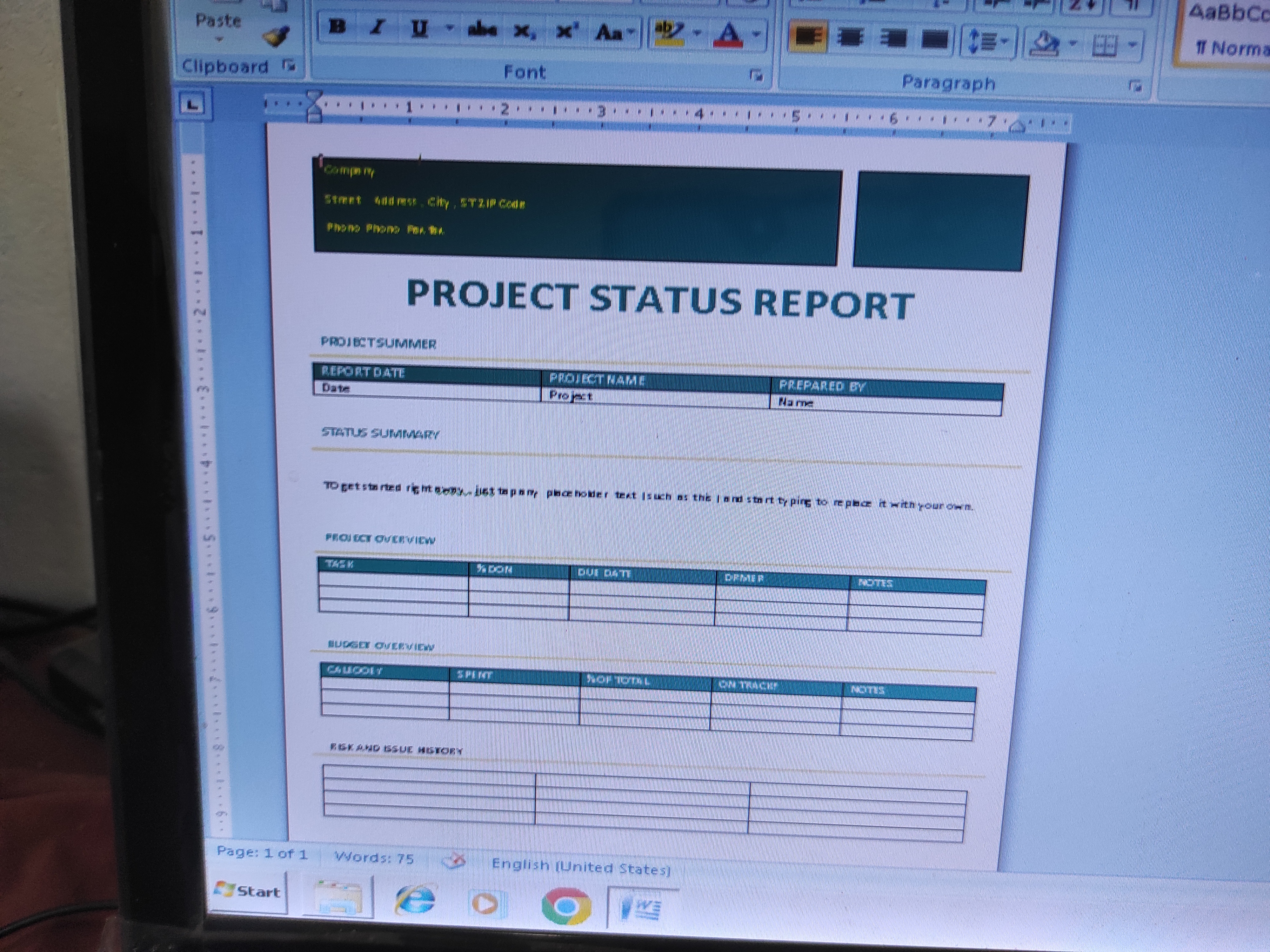Toggle bold formatting
Screen dimensions: 1270x952
(x=338, y=27)
